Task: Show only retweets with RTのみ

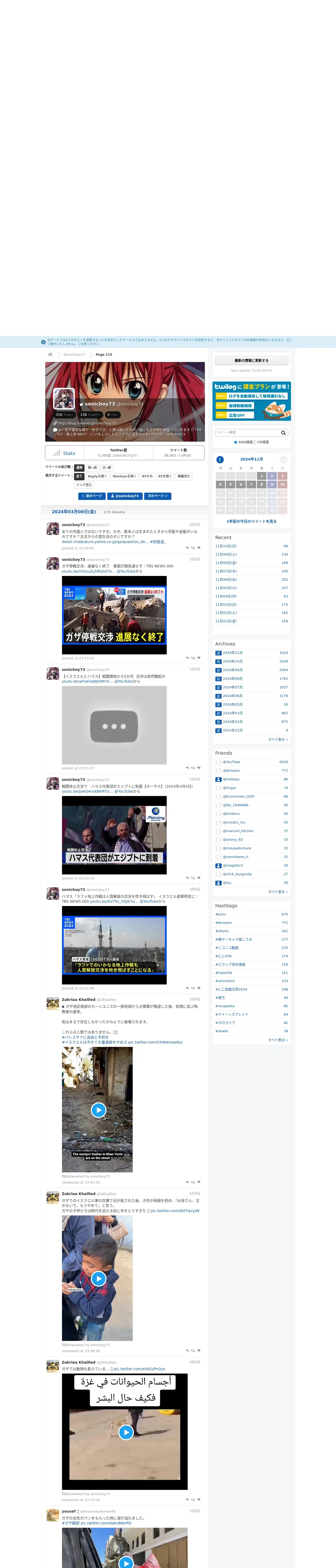Action: point(147,477)
